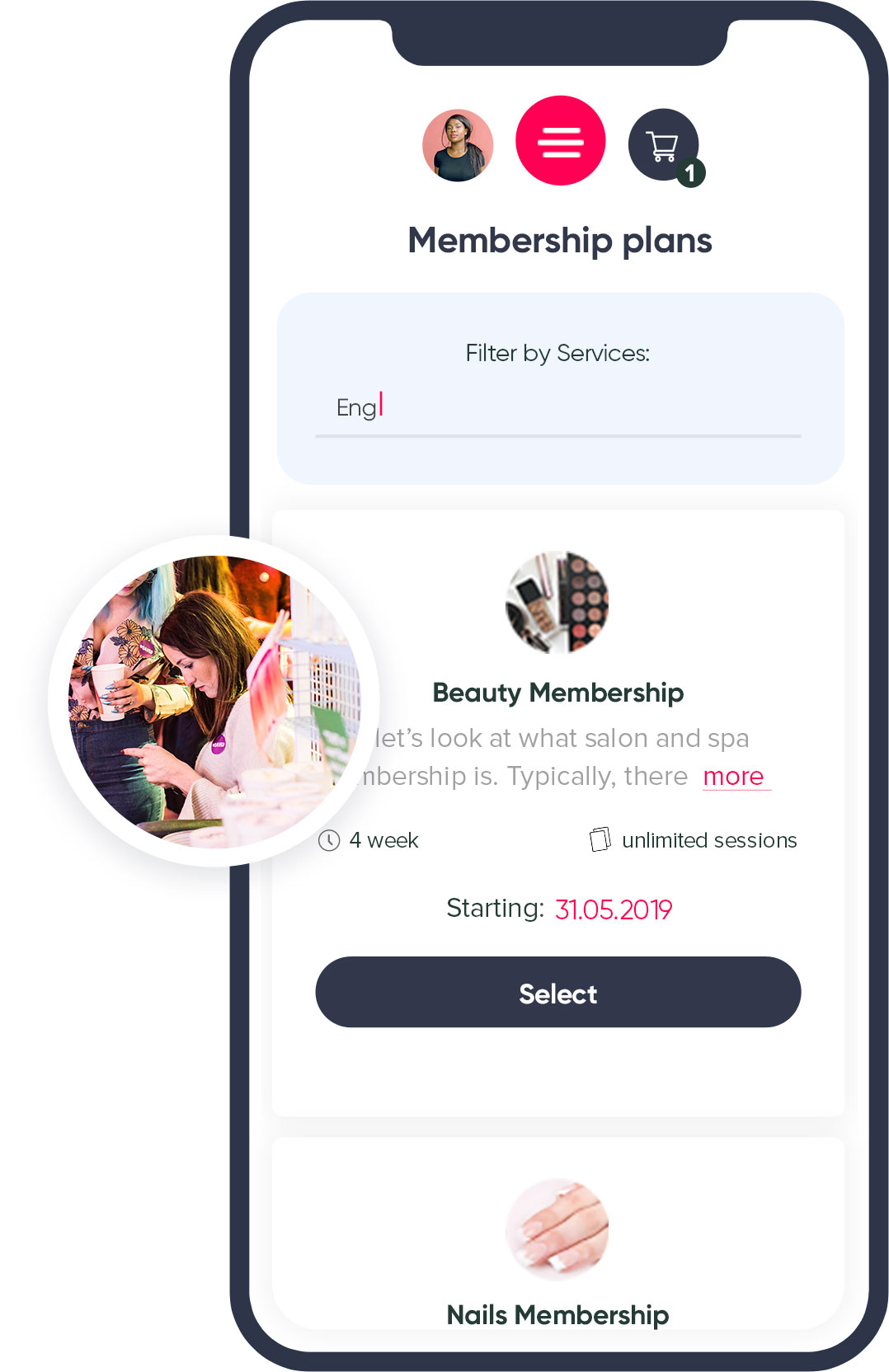Open the user profile avatar

point(458,145)
